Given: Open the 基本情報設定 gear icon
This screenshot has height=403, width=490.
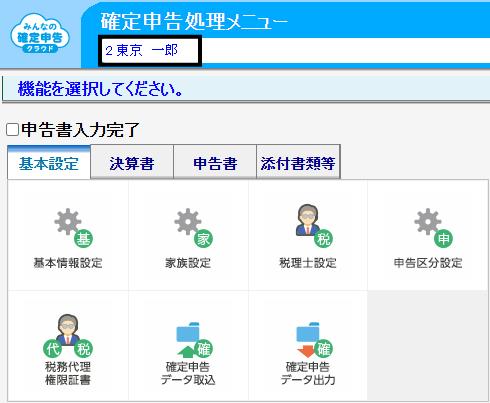Looking at the screenshot, I should pos(73,227).
